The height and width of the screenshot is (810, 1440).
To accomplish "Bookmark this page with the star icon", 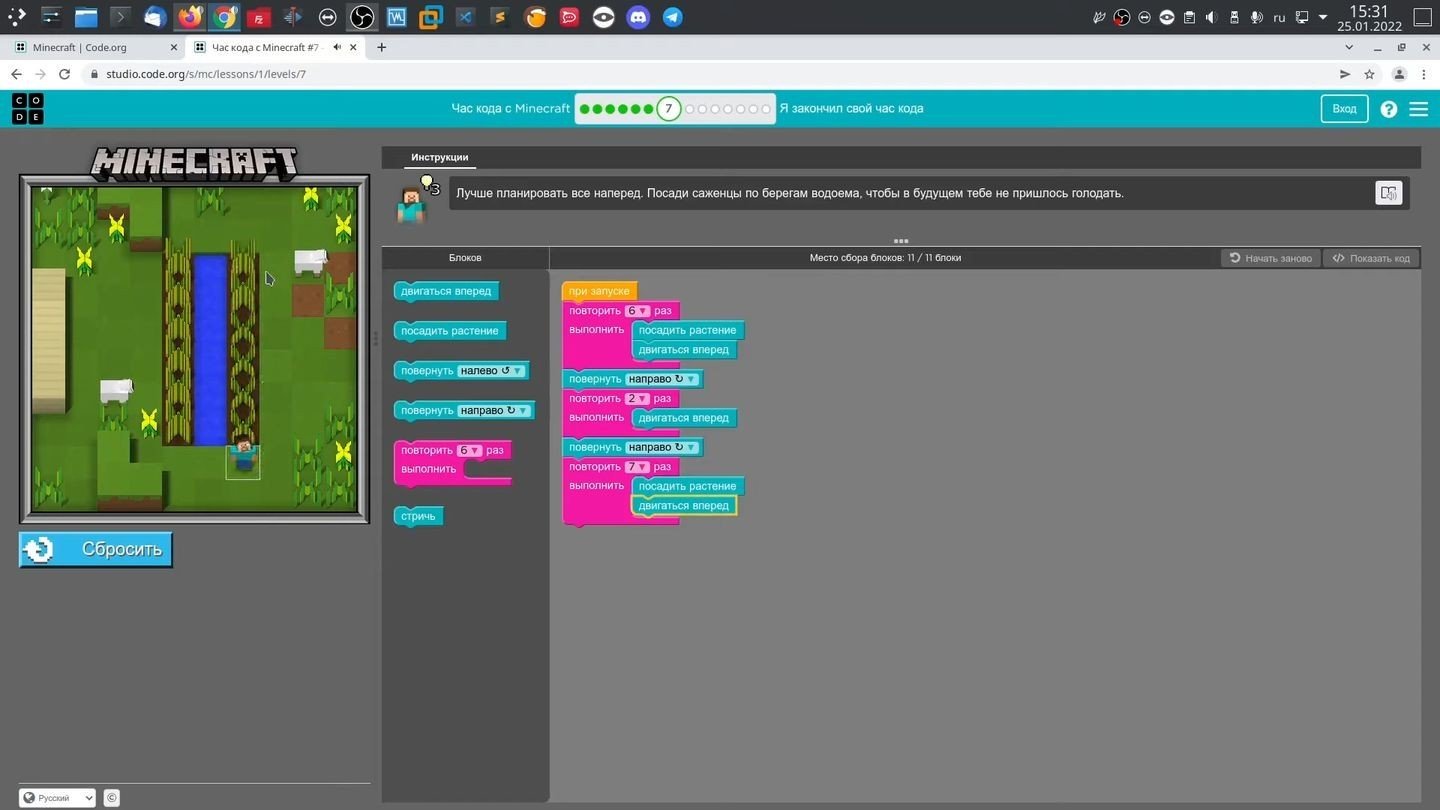I will click(x=1369, y=74).
